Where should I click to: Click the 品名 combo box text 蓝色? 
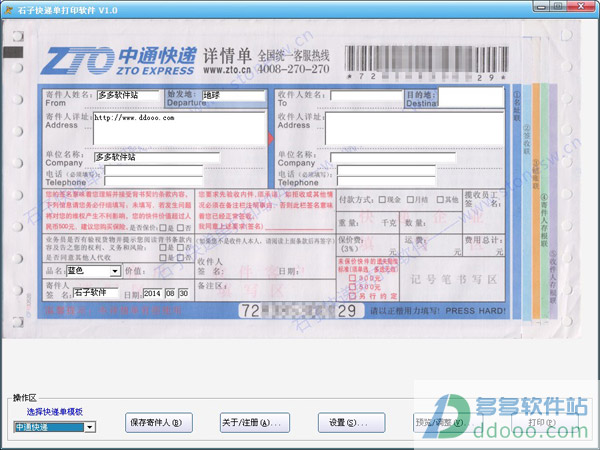88,271
